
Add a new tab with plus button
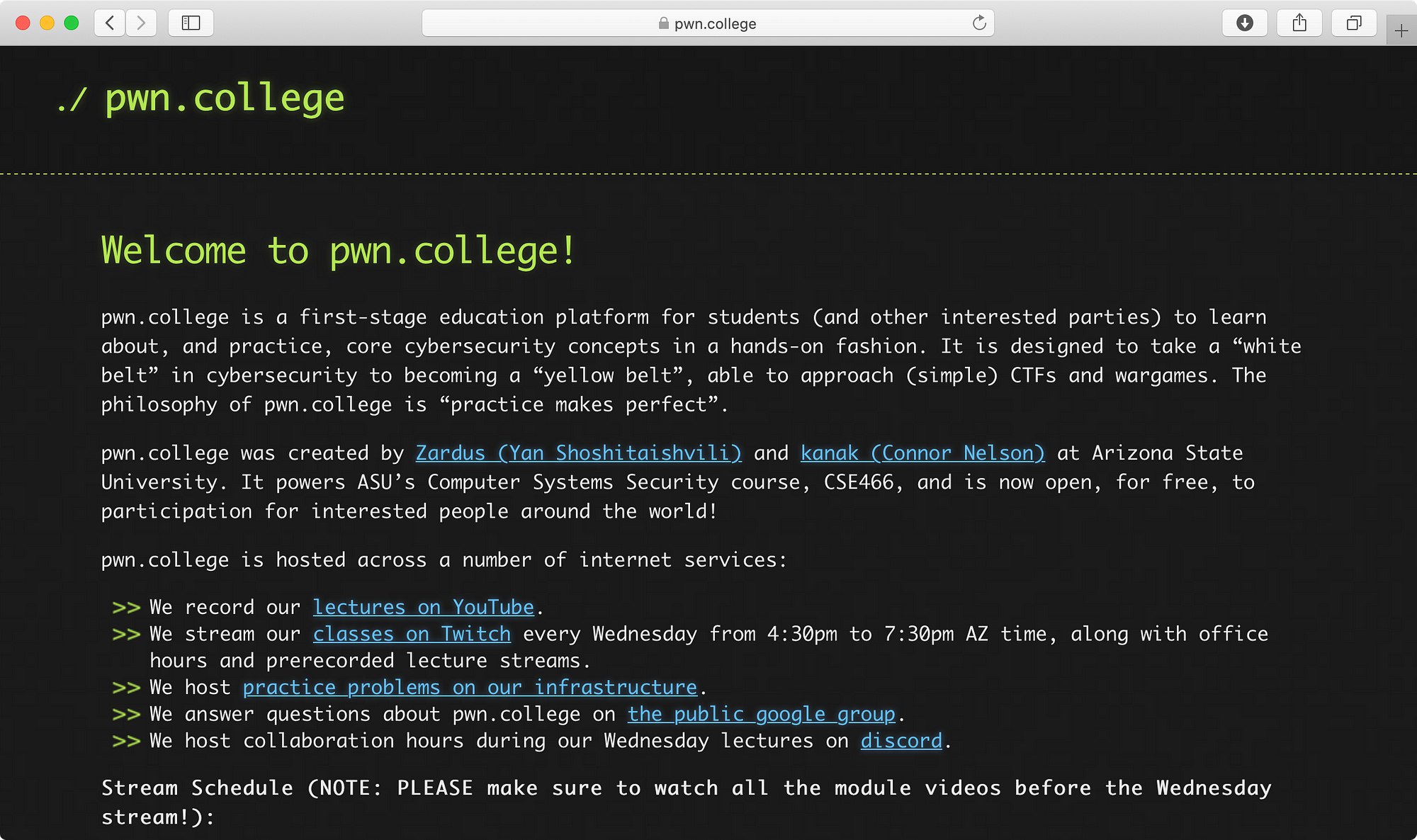coord(1401,30)
